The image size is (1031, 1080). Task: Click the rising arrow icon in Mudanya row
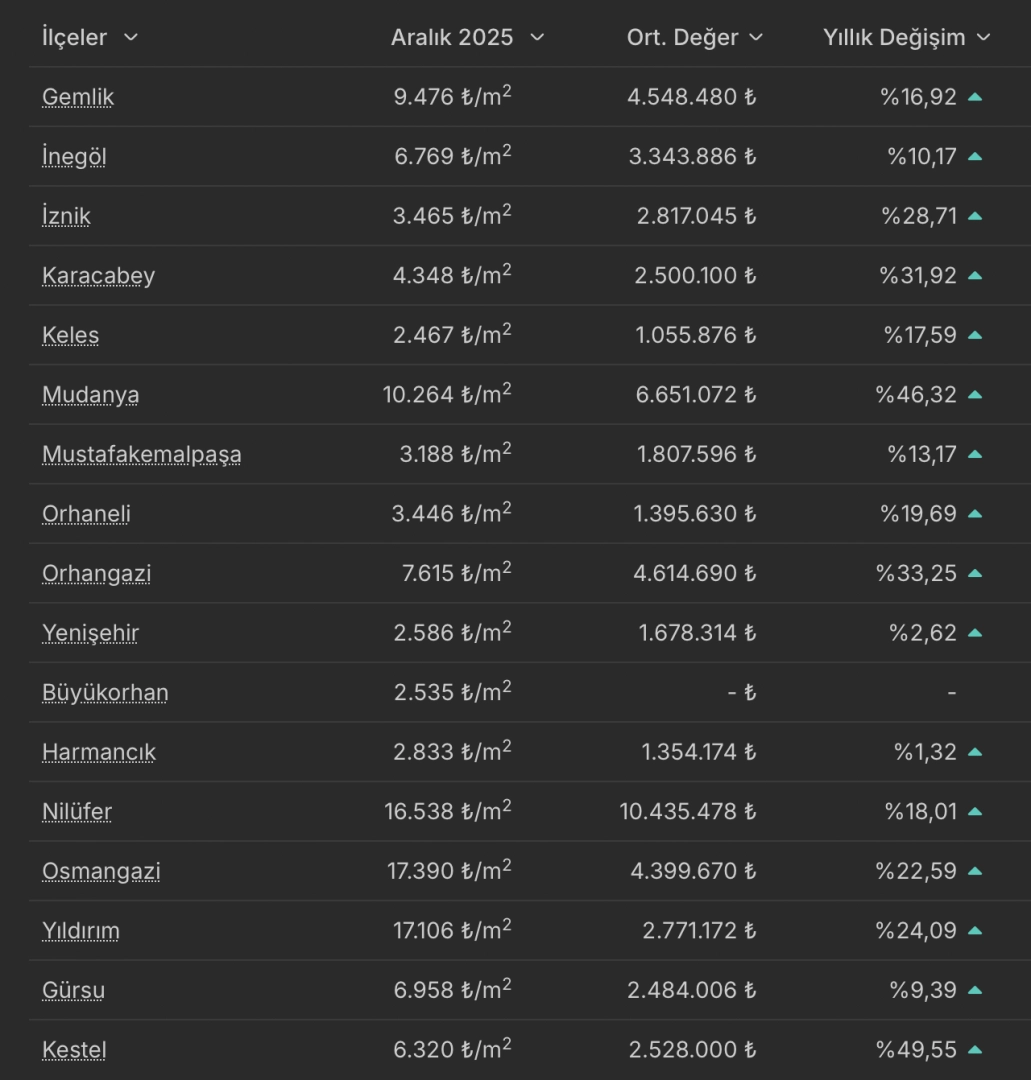coord(975,395)
